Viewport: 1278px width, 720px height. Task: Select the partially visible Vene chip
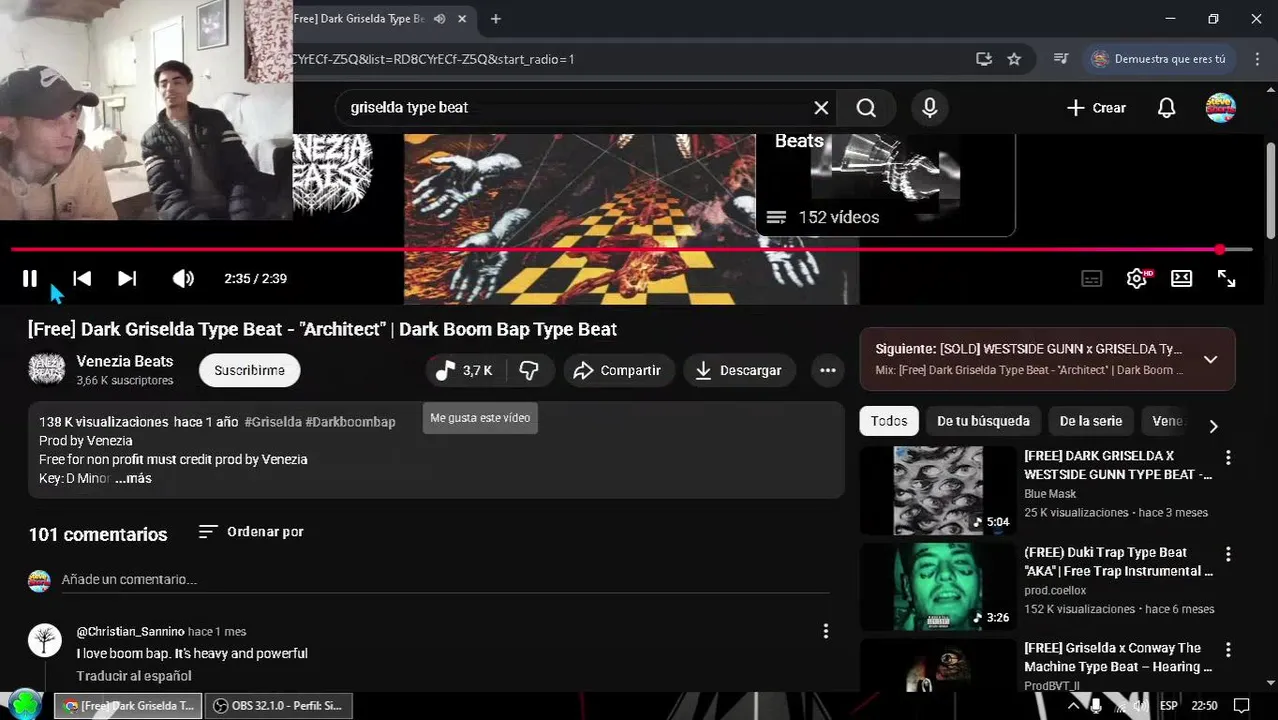[x=1167, y=422]
